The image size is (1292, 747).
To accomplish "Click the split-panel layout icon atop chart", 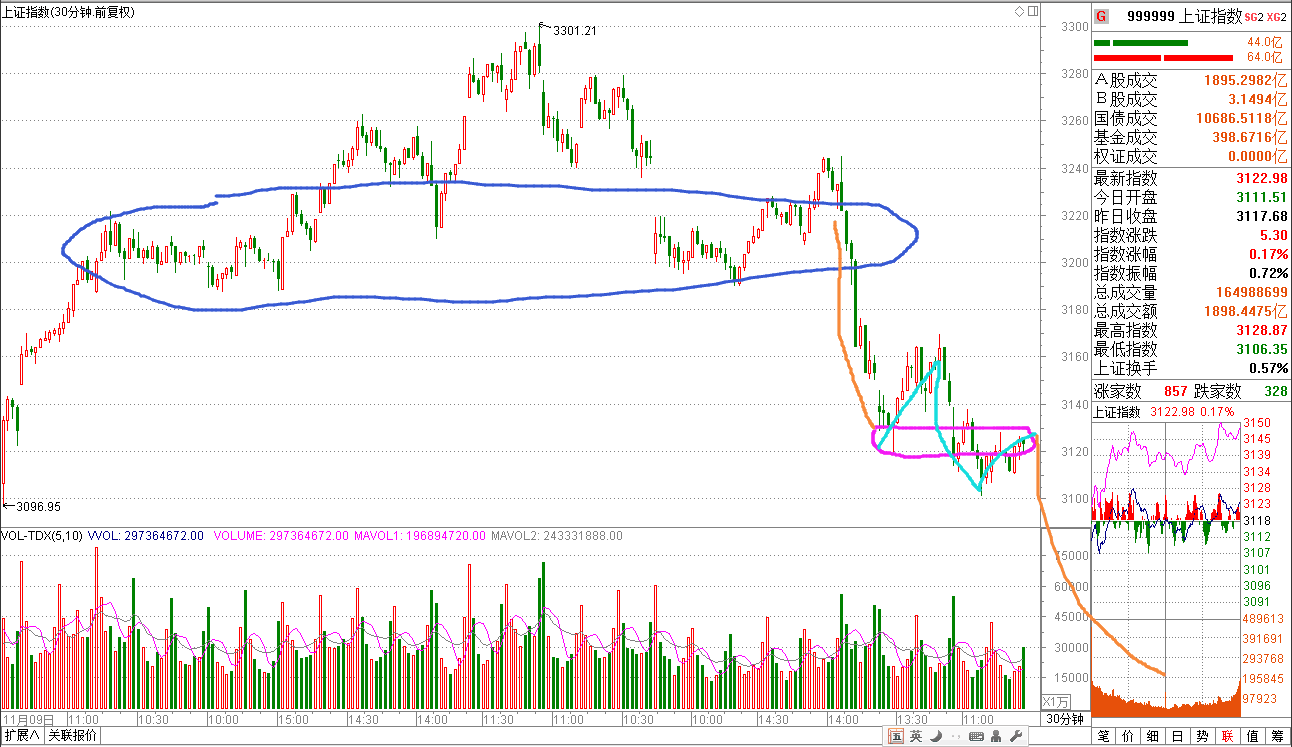I will [1033, 11].
